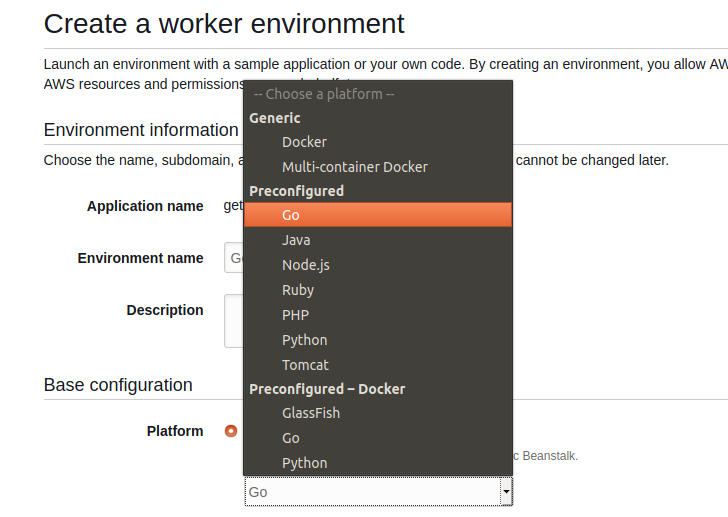Image resolution: width=728 pixels, height=517 pixels.
Task: Pick PHP from the Preconfigured list
Action: coord(295,315)
